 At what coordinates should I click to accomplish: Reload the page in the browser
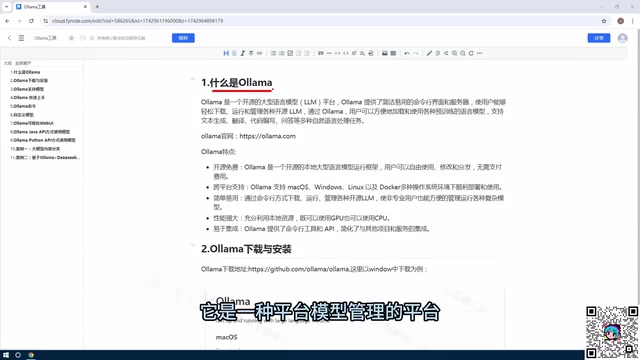pos(31,21)
